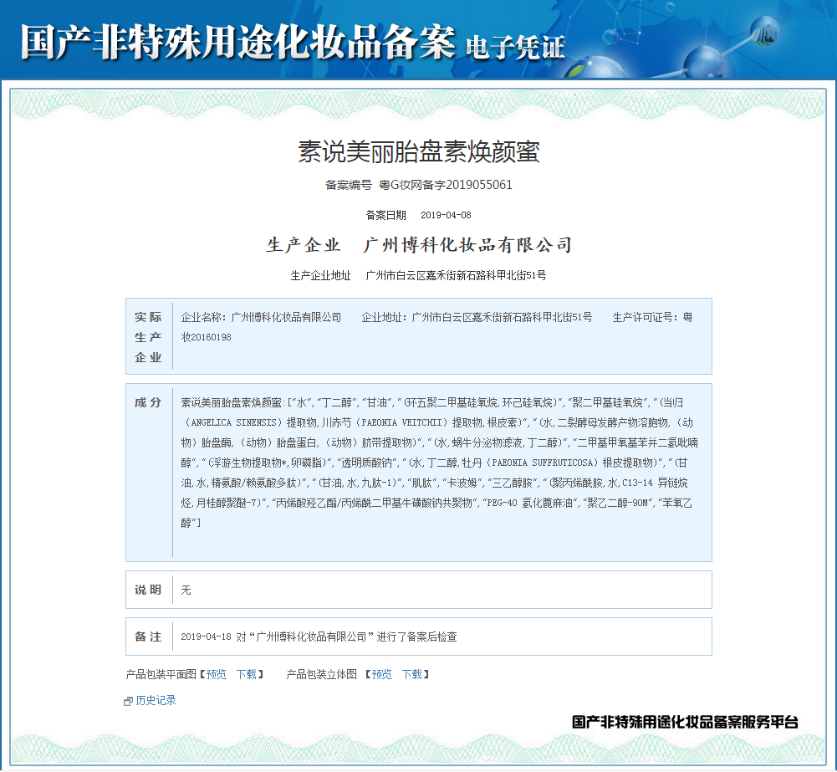The width and height of the screenshot is (837, 772).
Task: Download the product packaging 3D image (立体图 下载)
Action: click(412, 674)
